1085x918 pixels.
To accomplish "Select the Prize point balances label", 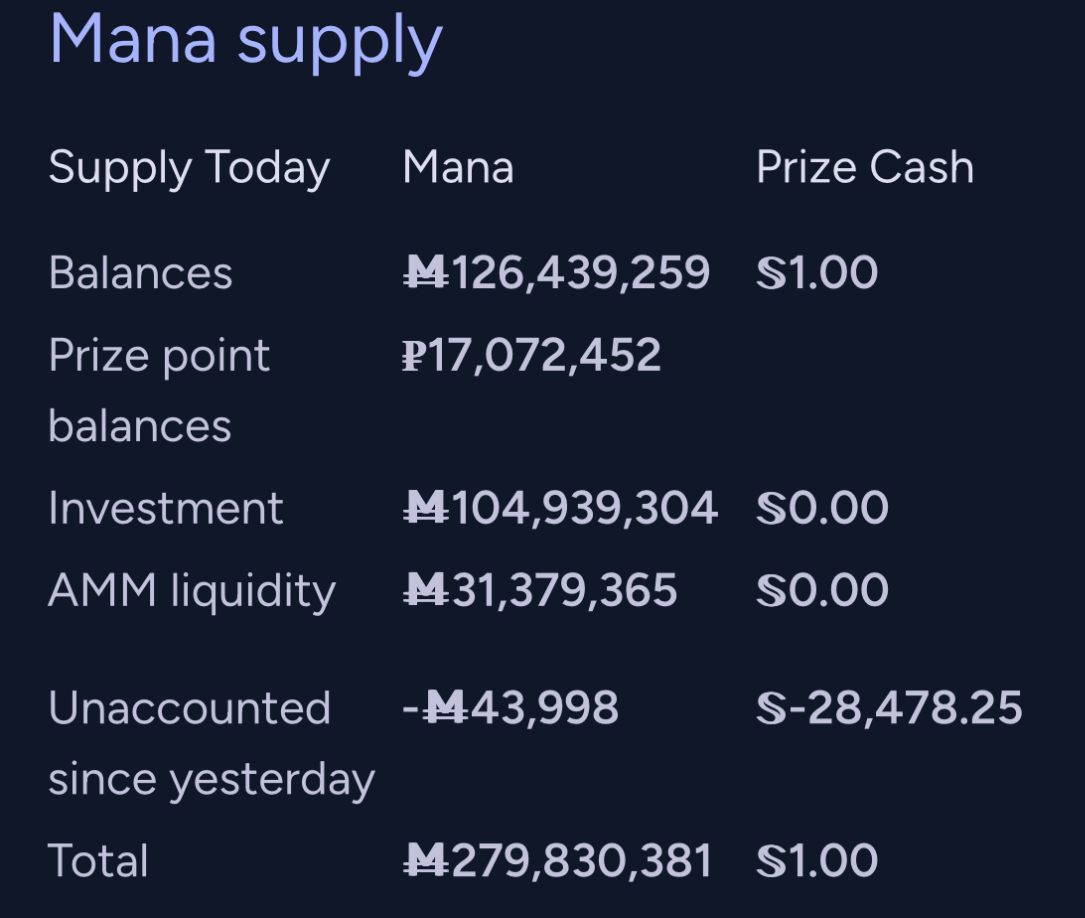I will click(159, 390).
